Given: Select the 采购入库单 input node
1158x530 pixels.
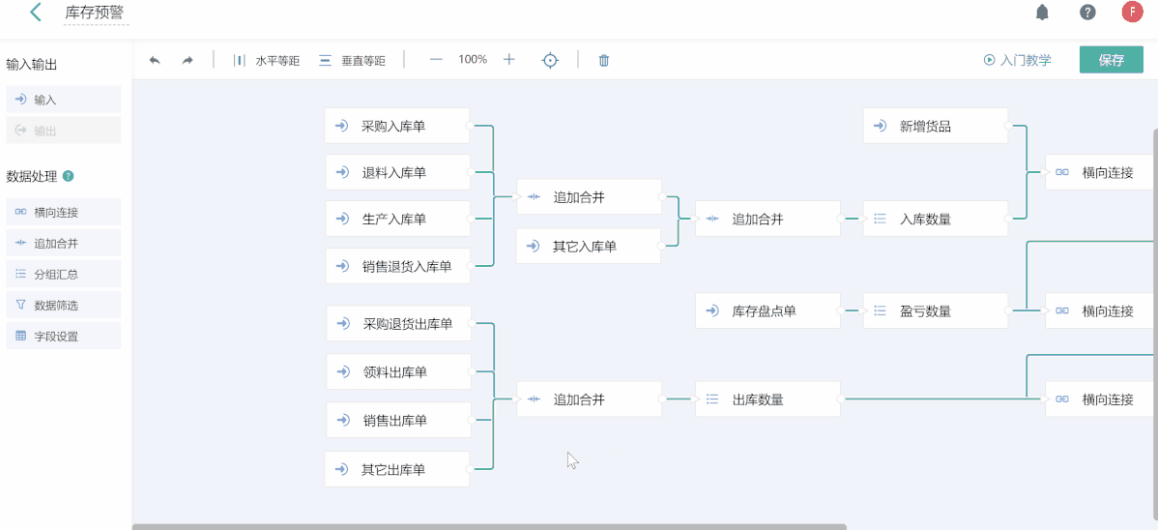Looking at the screenshot, I should pyautogui.click(x=397, y=126).
